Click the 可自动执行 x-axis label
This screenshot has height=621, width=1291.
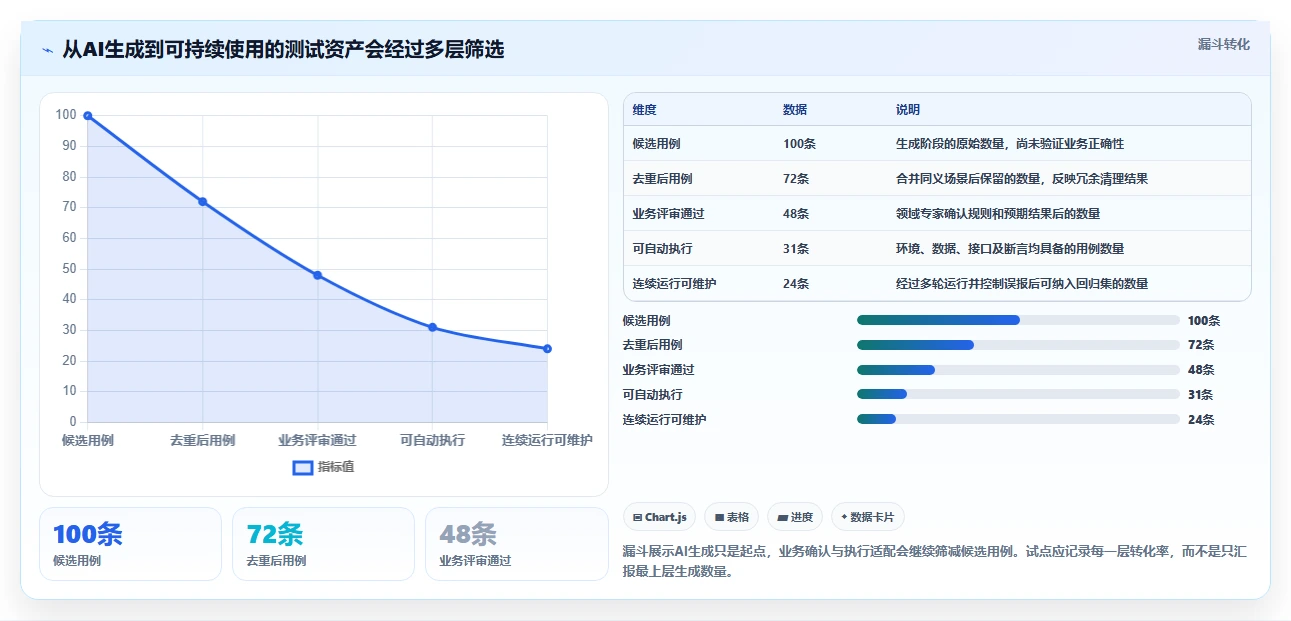(x=432, y=440)
